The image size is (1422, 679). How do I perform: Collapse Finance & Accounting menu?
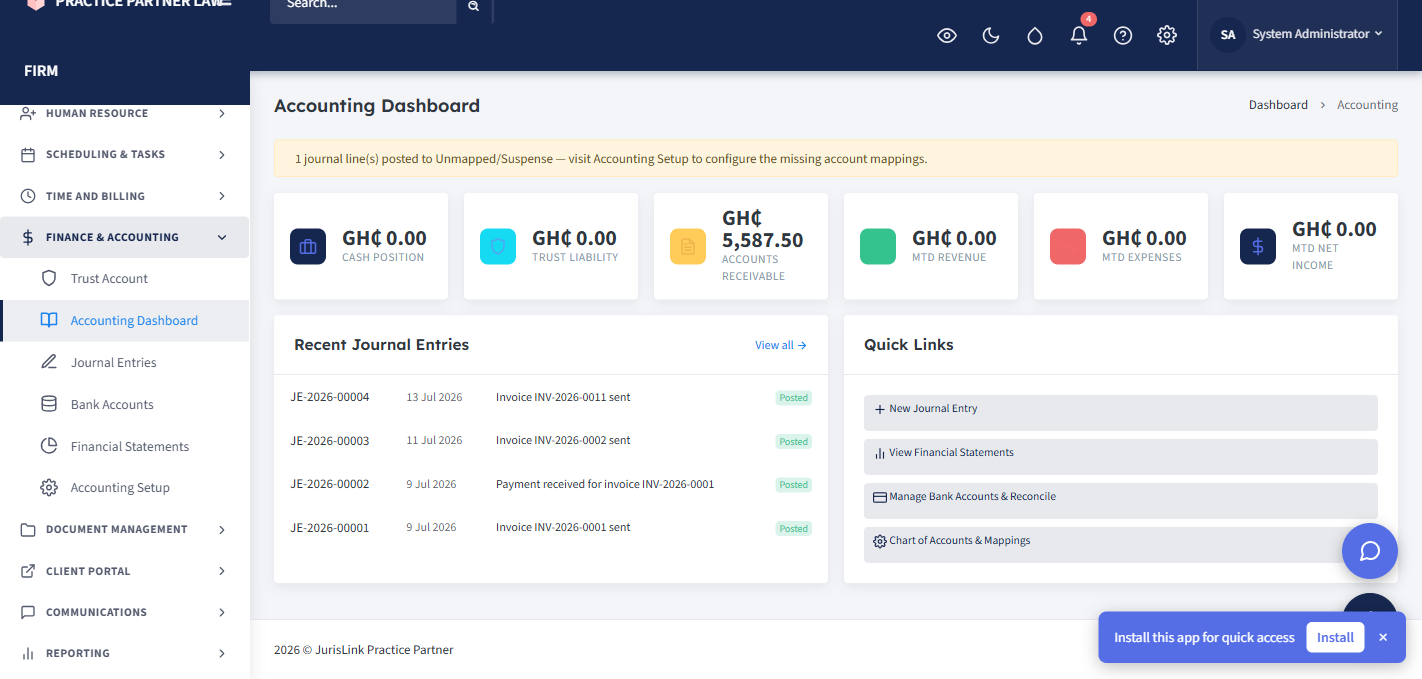pyautogui.click(x=124, y=237)
